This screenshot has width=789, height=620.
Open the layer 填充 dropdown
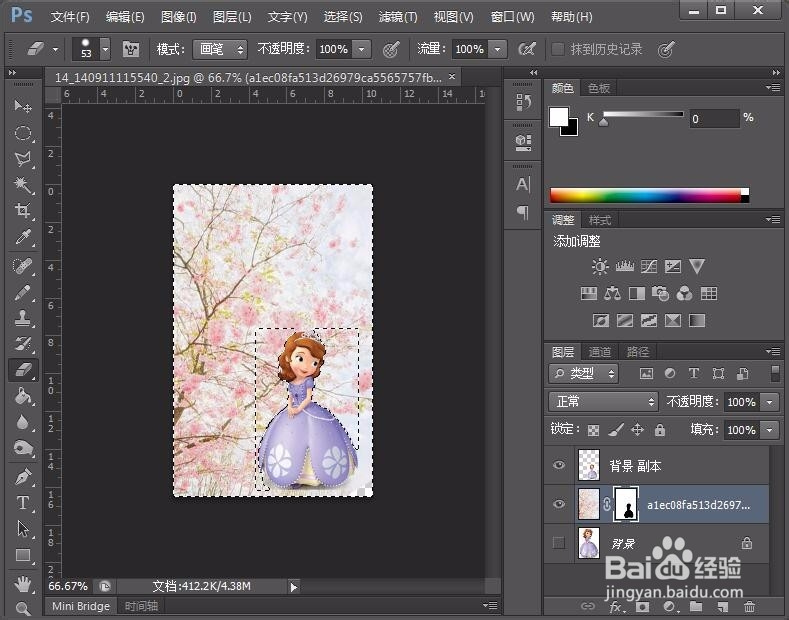coord(769,430)
